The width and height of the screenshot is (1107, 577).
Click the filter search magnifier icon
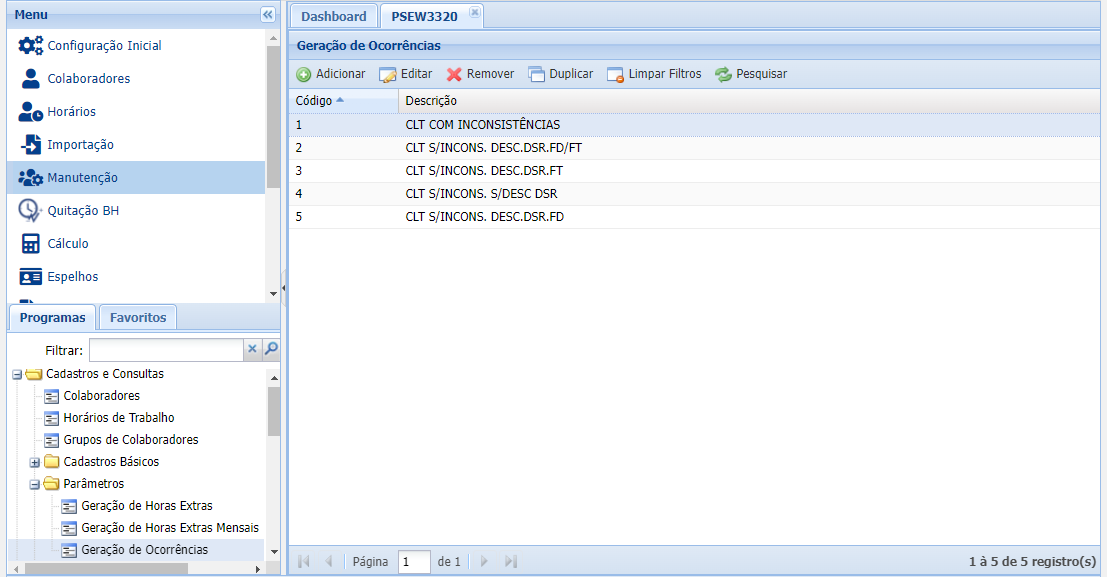(270, 349)
